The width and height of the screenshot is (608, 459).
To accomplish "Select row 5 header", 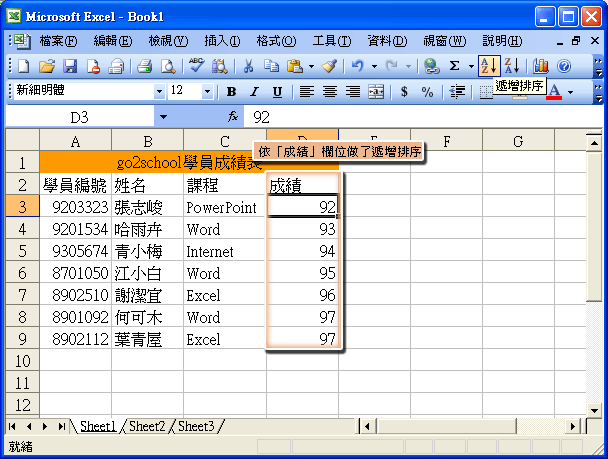I will (22, 251).
